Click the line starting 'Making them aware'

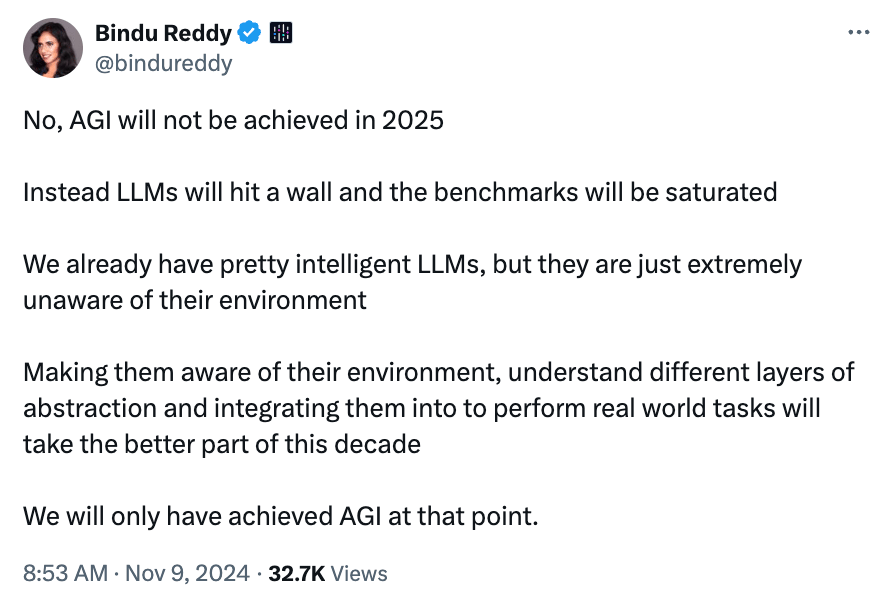pos(438,373)
